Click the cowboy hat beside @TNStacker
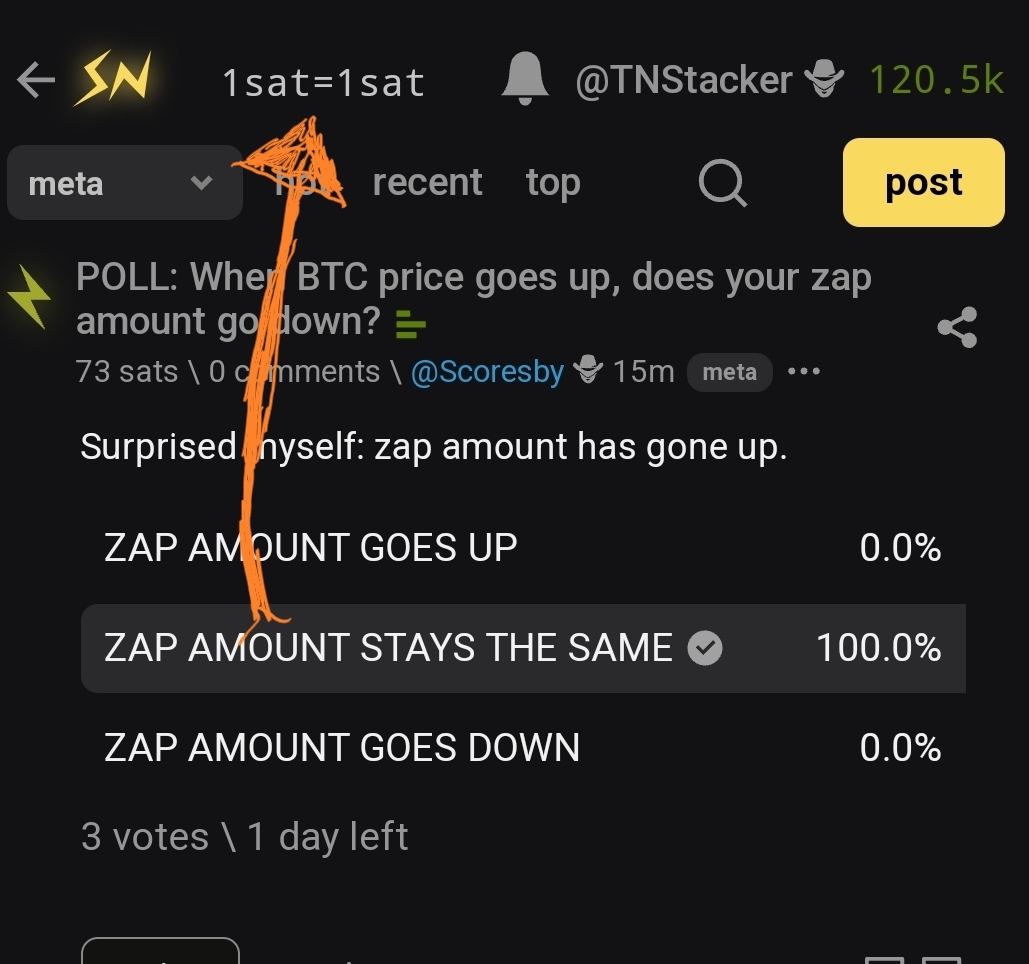 coord(823,80)
